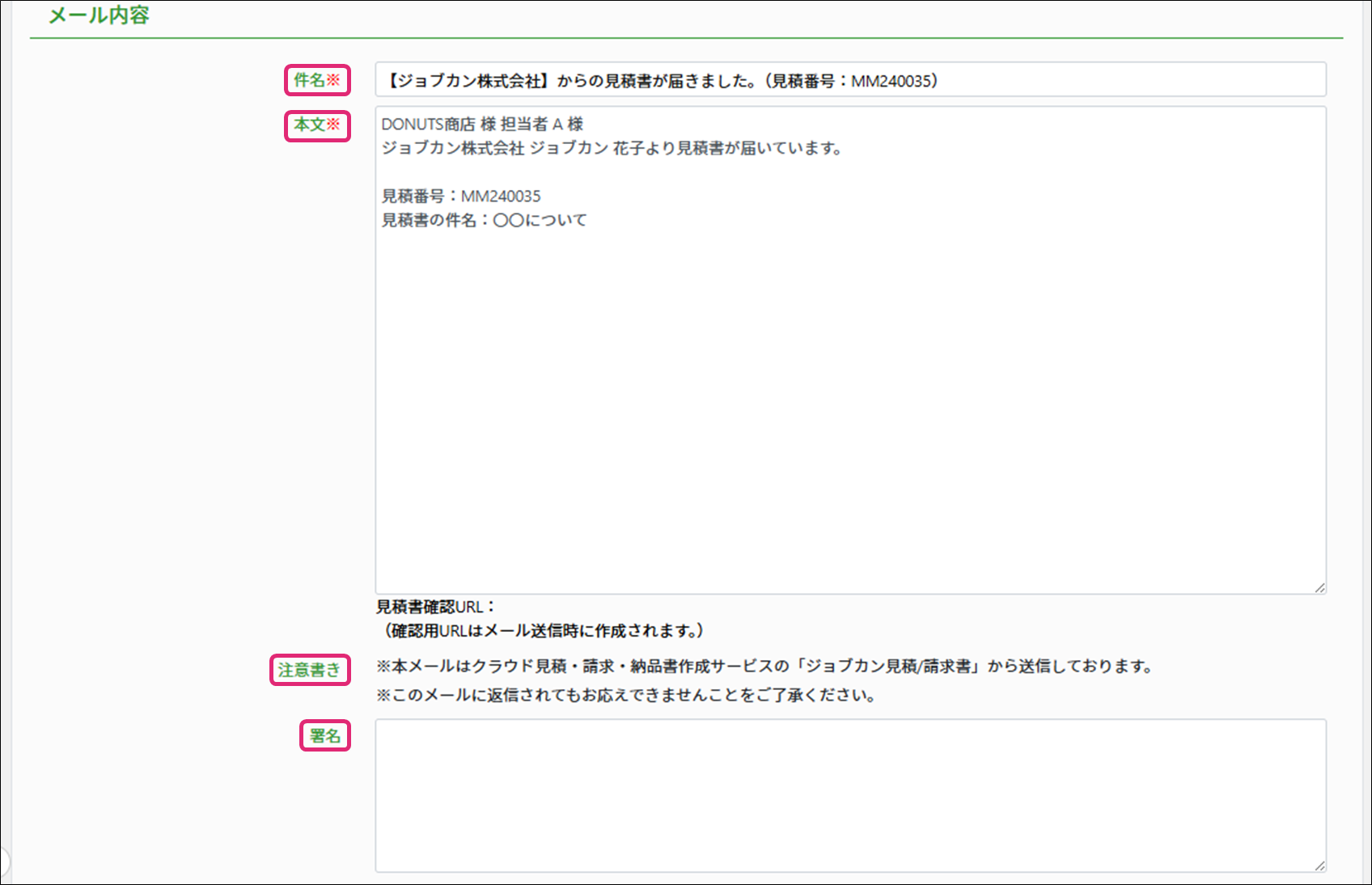Click the red ※ required mark beside 件名
Image resolution: width=1372 pixels, height=885 pixels.
pos(333,80)
